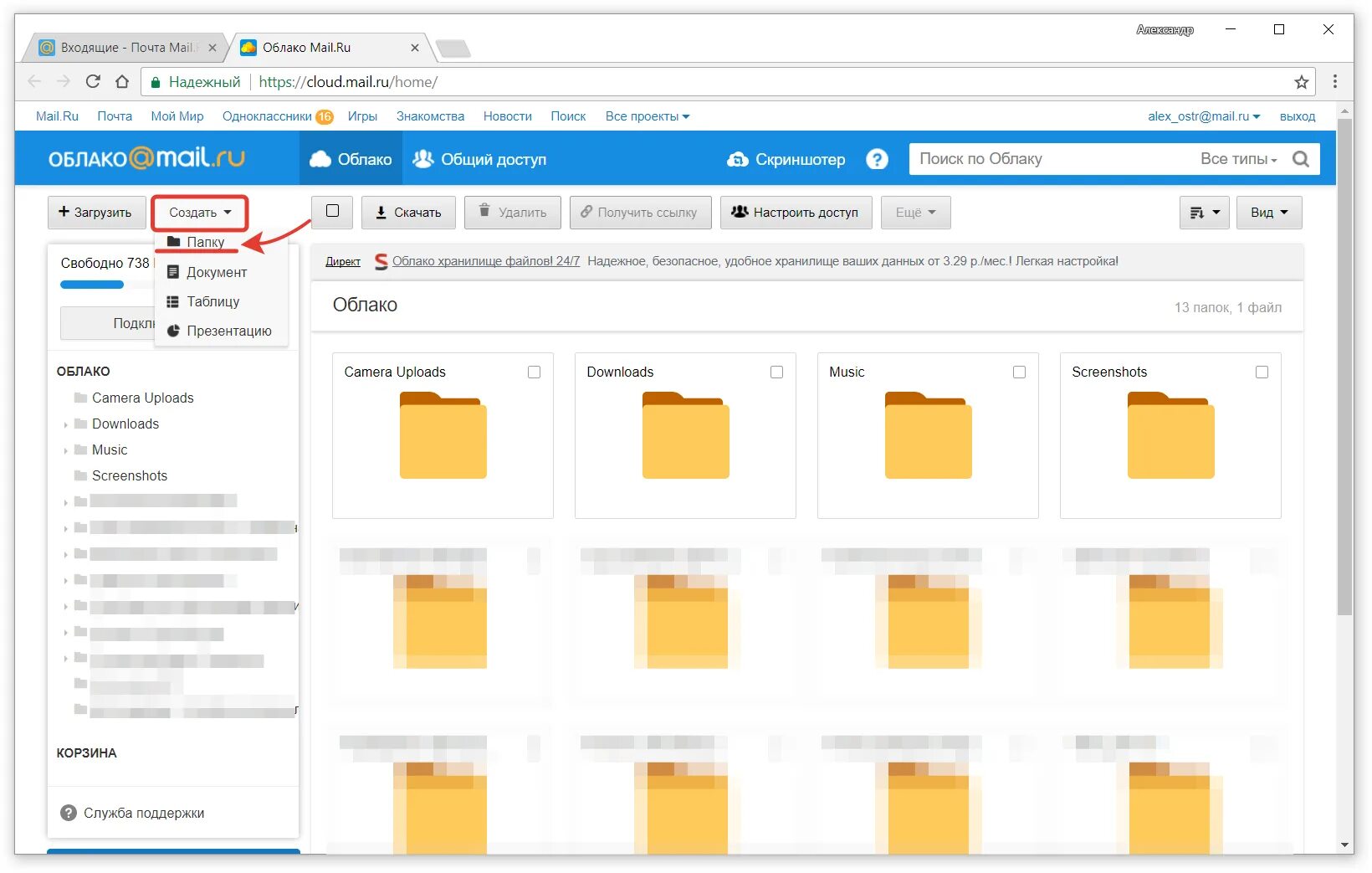This screenshot has height=873, width=1372.
Task: Select Screenshots in the sidebar tree
Action: tap(130, 475)
